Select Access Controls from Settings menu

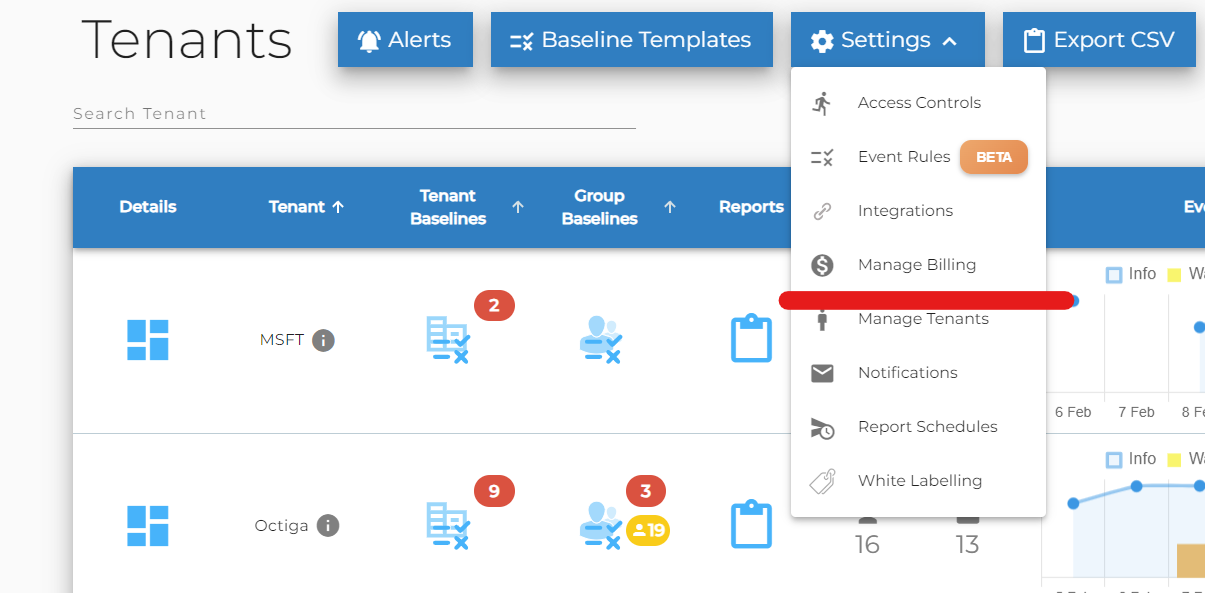pyautogui.click(x=919, y=103)
